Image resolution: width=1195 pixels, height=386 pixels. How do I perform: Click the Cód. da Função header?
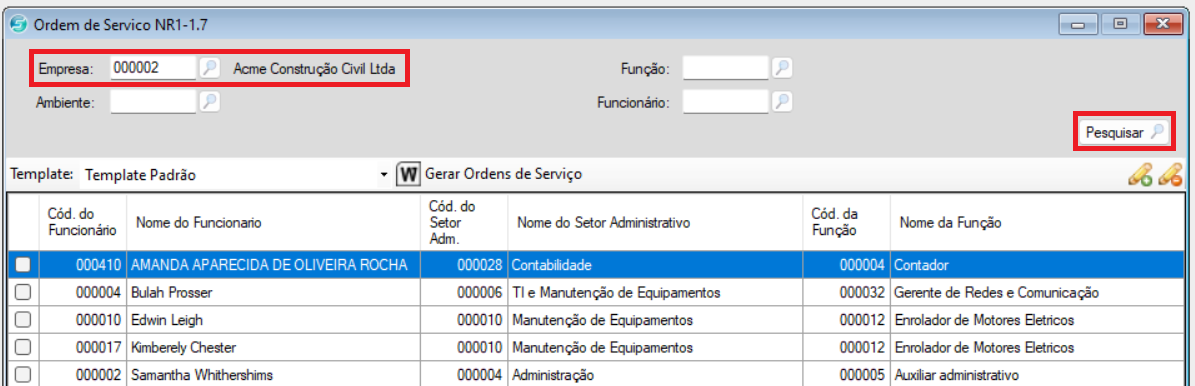pos(846,223)
